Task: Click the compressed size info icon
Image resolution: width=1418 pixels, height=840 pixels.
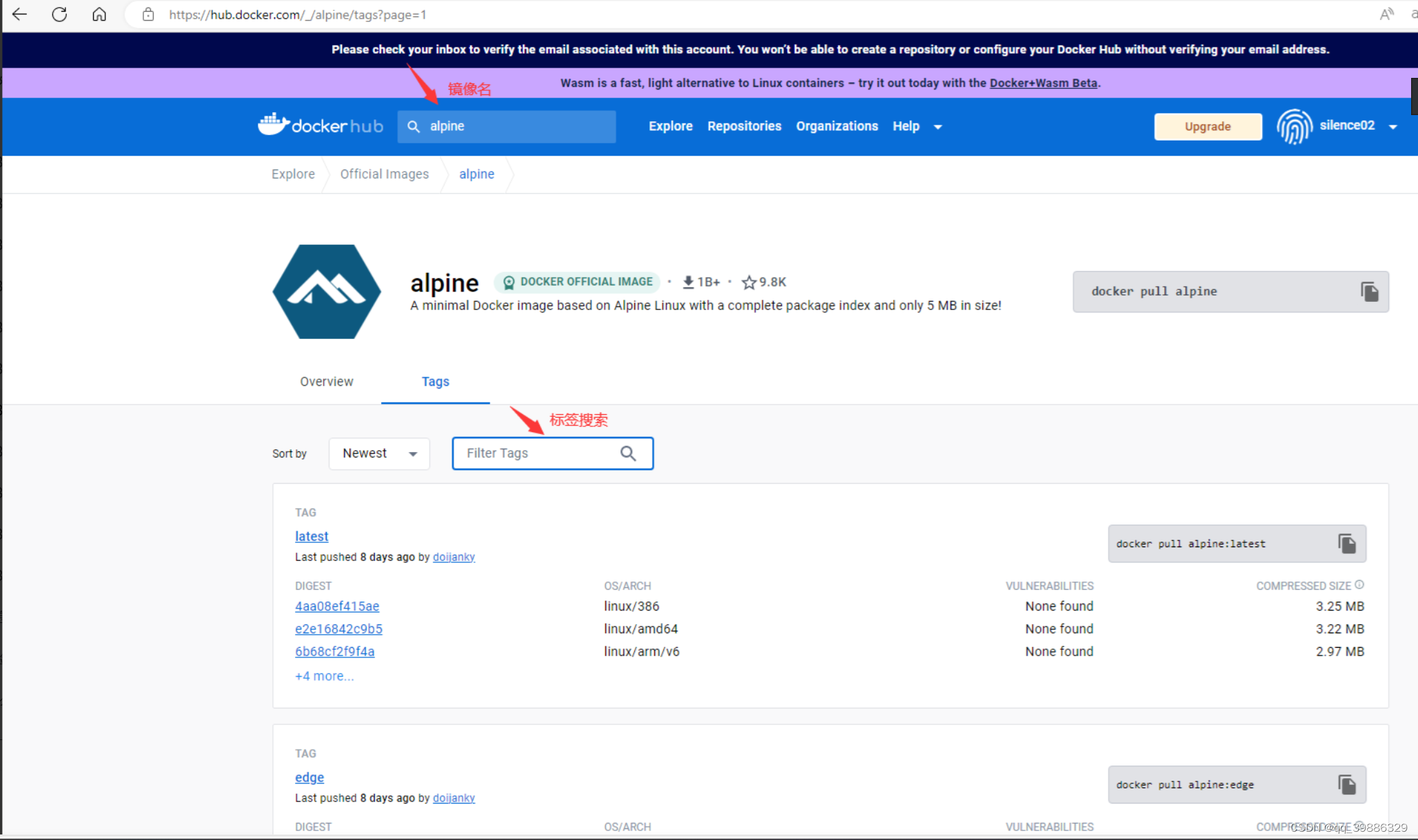Action: [x=1359, y=585]
